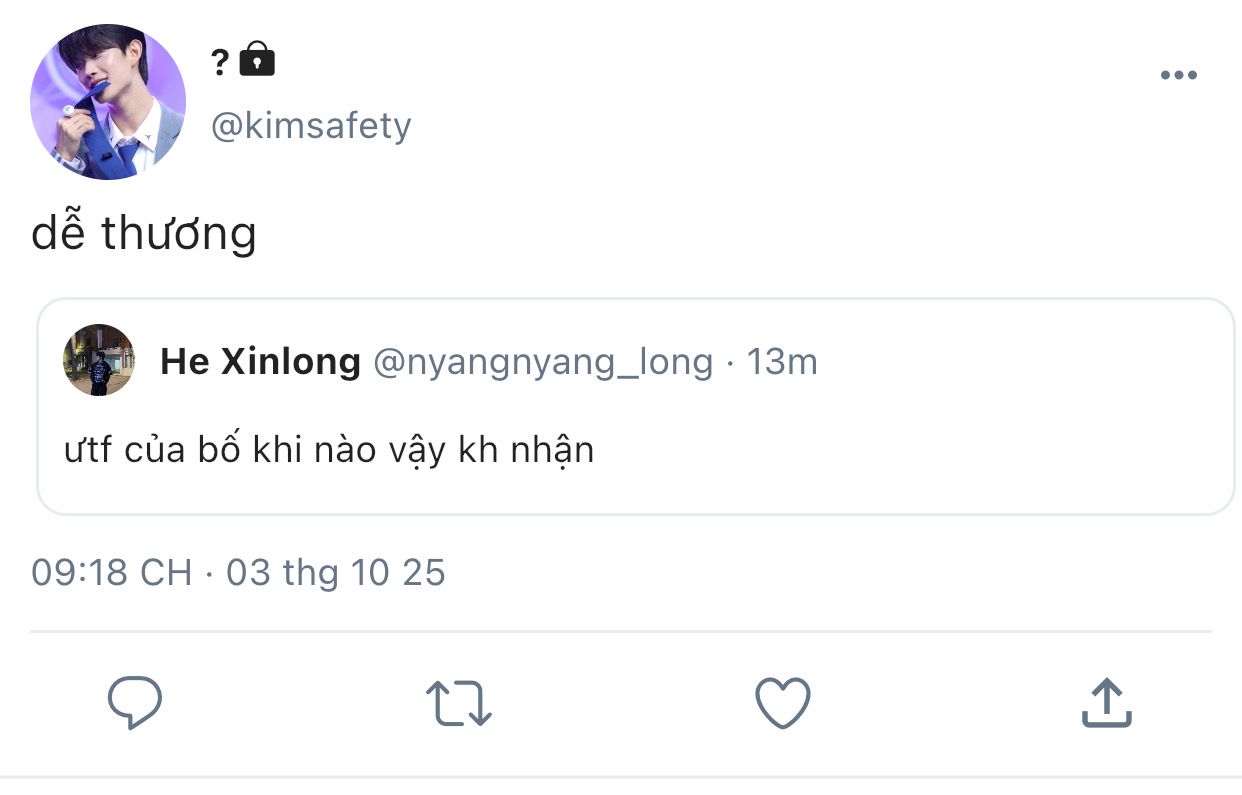Visit the @nyangnyang_long handle
The image size is (1242, 795).
pos(543,361)
